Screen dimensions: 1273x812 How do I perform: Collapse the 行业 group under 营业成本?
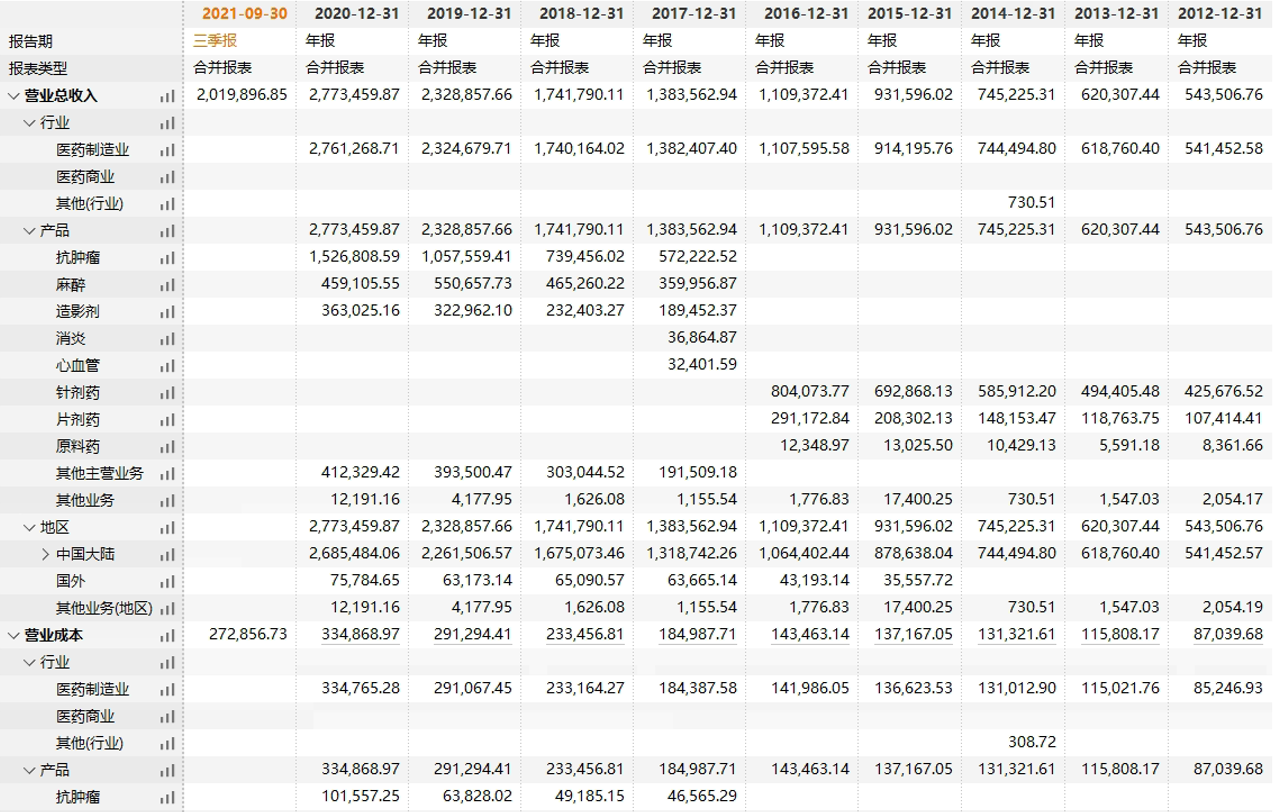tap(30, 663)
